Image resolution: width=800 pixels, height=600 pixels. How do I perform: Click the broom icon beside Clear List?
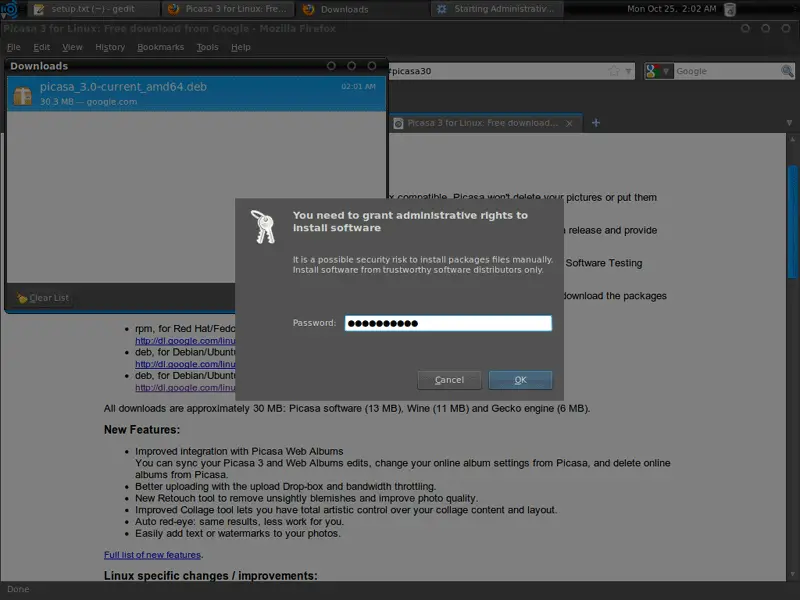(21, 298)
